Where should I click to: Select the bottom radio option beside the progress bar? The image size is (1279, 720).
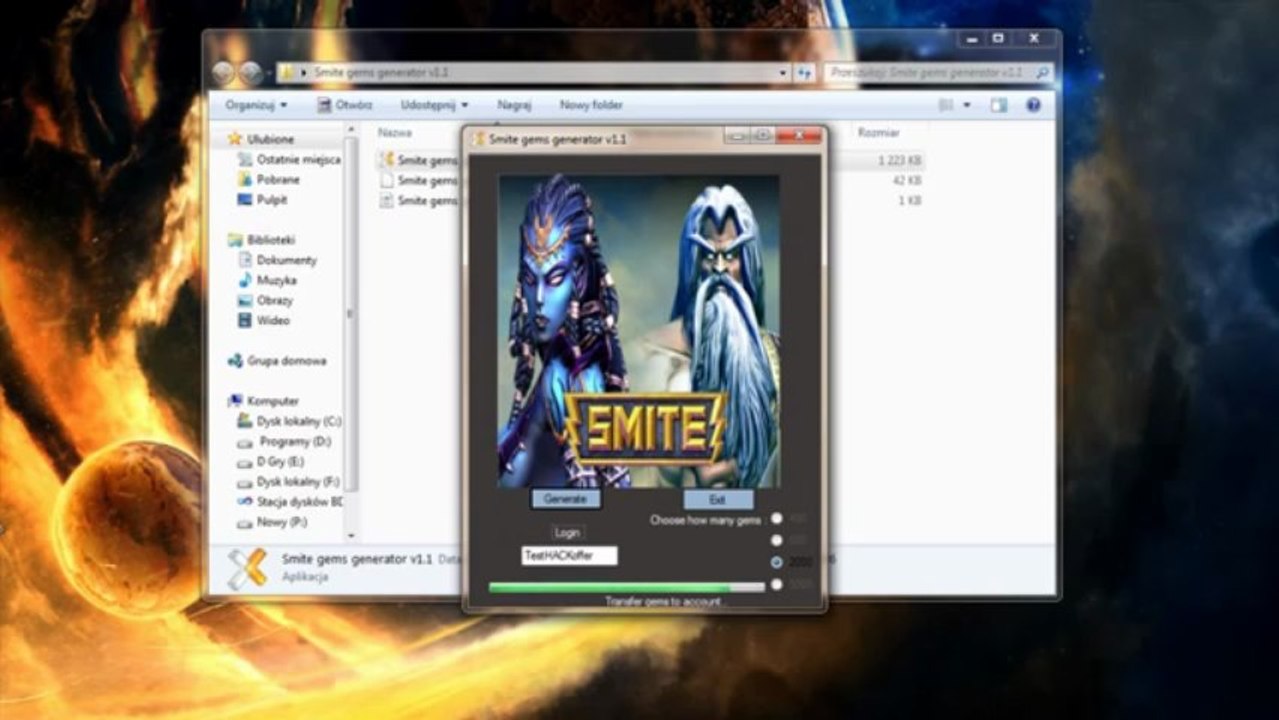[777, 584]
